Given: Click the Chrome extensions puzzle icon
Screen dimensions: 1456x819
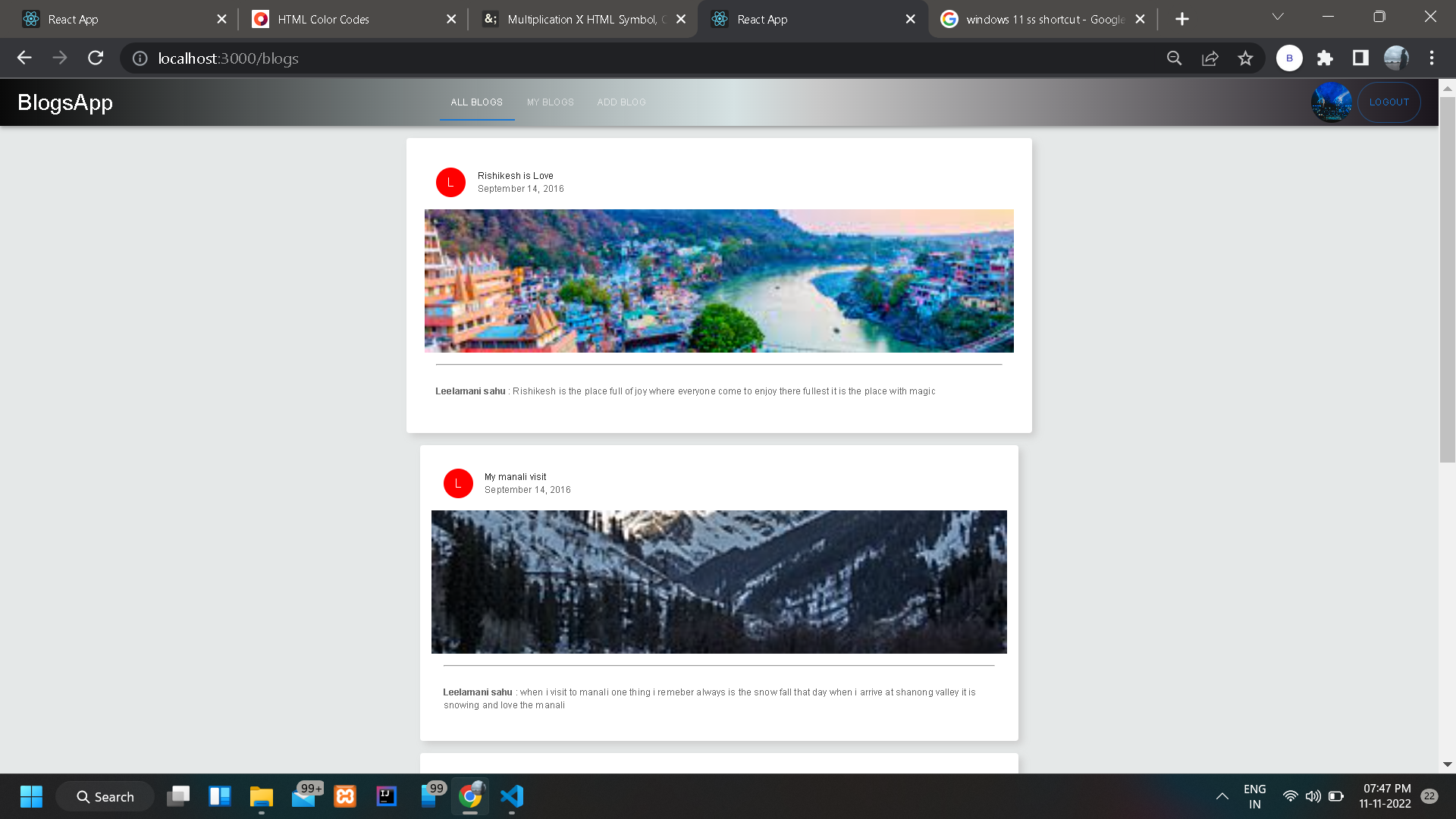Looking at the screenshot, I should tap(1325, 58).
